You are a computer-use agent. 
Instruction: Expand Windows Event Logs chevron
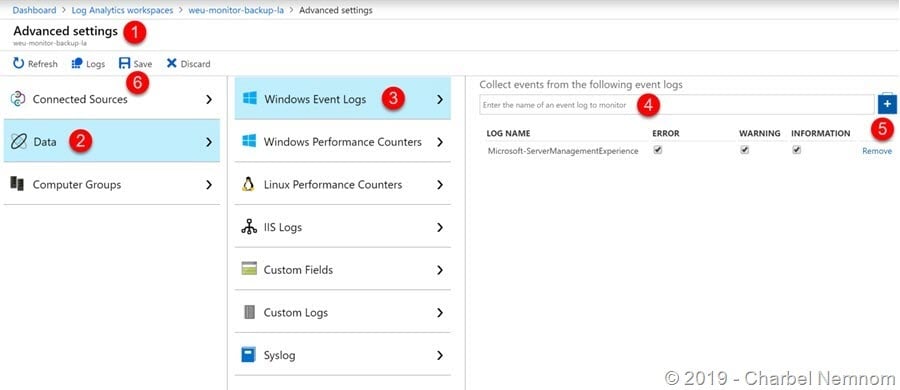(440, 99)
